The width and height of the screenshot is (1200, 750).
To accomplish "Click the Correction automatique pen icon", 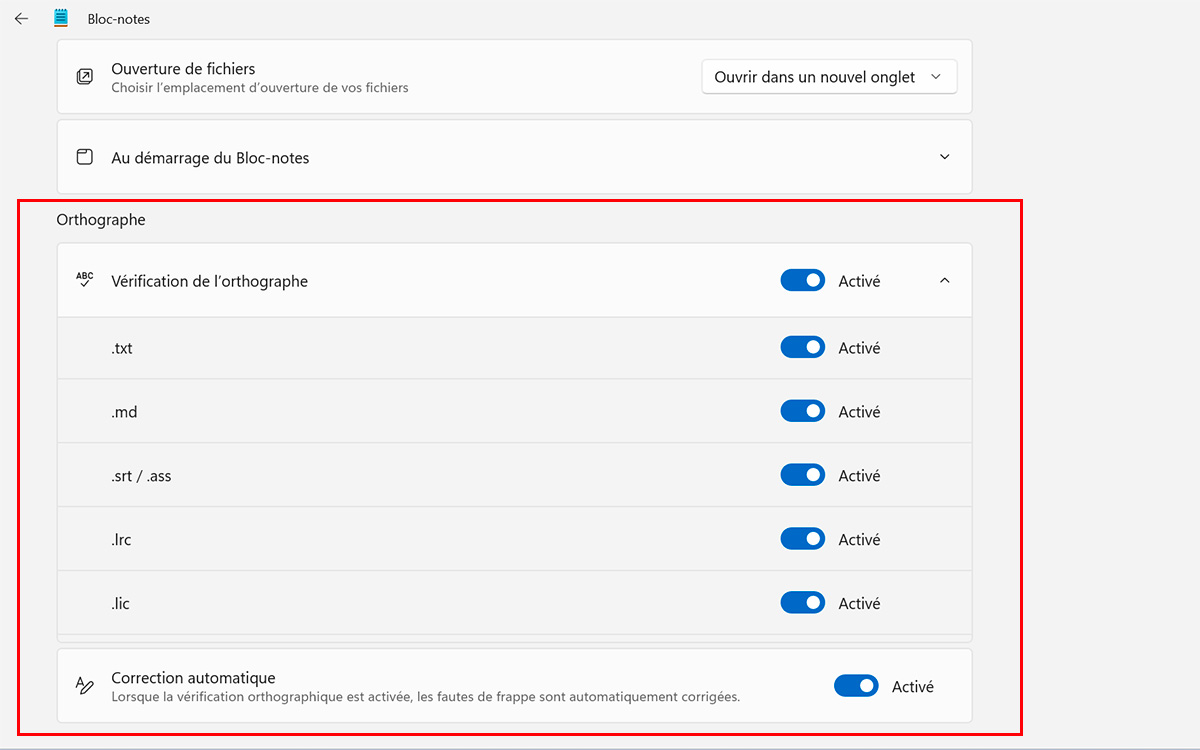I will point(85,686).
